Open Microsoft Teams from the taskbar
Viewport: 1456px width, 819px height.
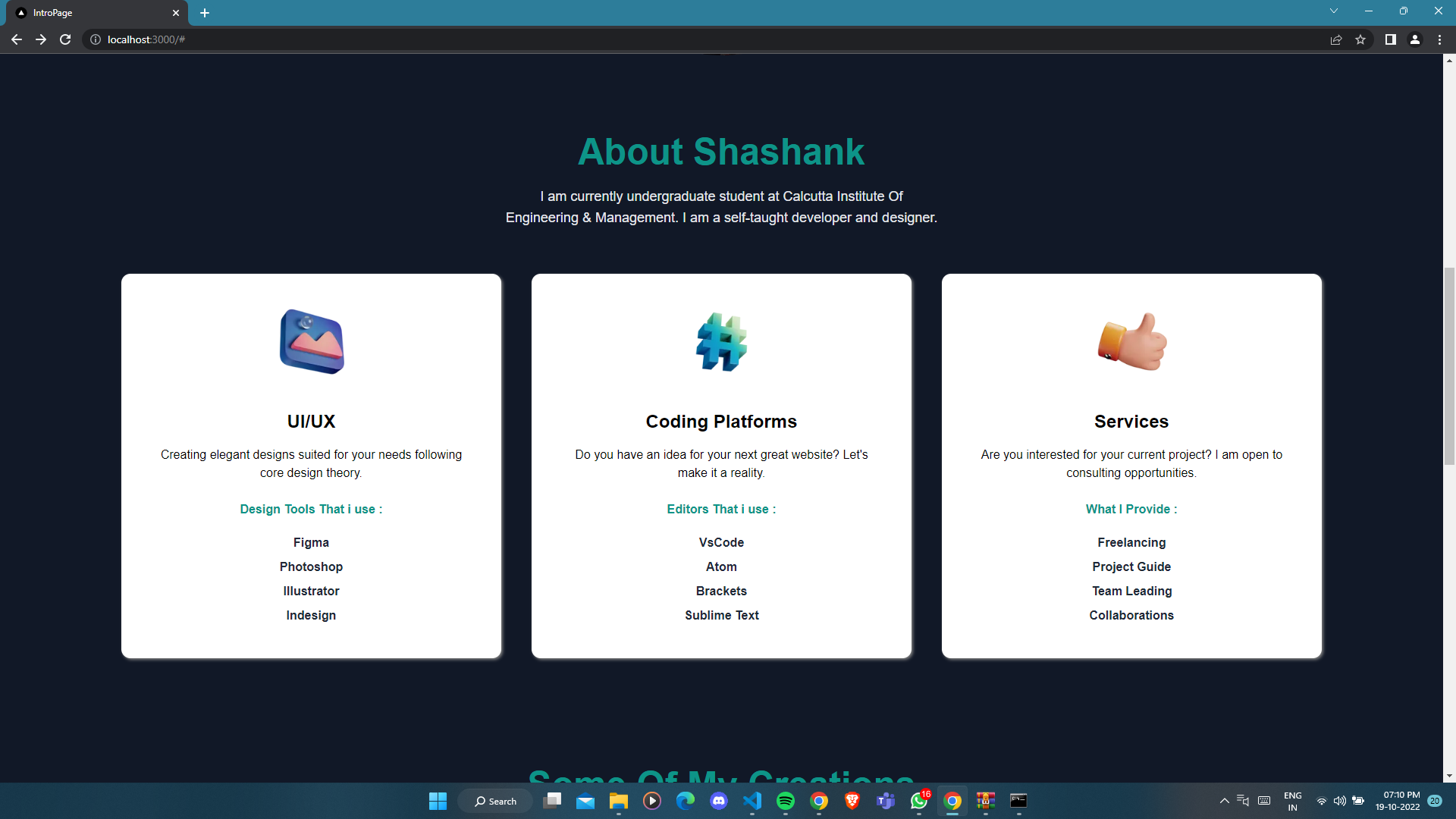pyautogui.click(x=886, y=801)
